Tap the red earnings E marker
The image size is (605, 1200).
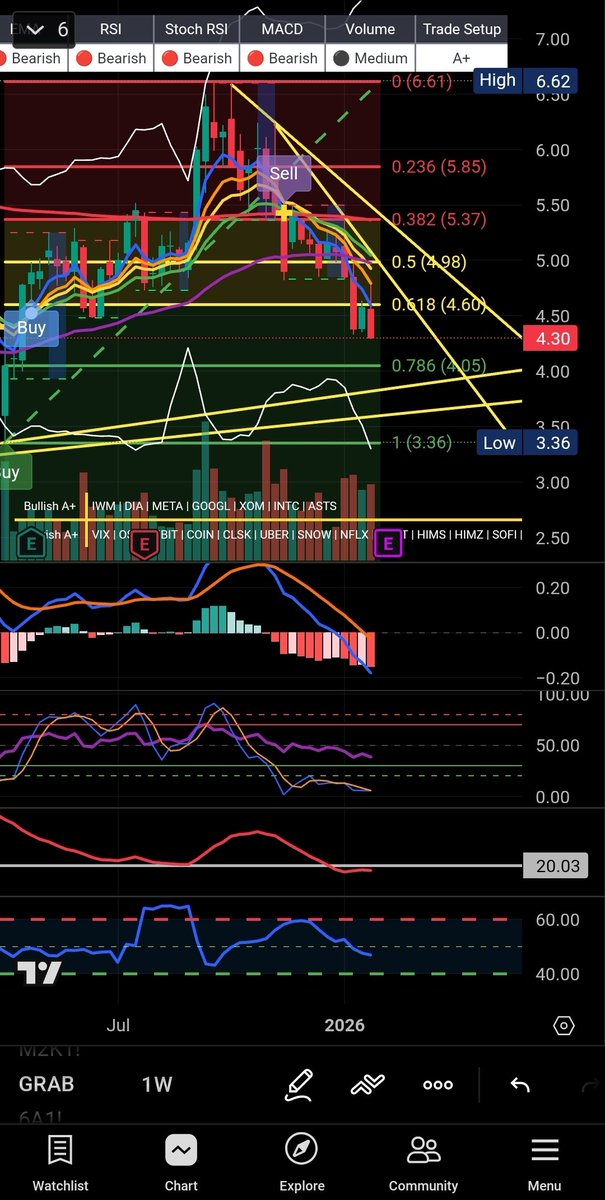point(146,544)
